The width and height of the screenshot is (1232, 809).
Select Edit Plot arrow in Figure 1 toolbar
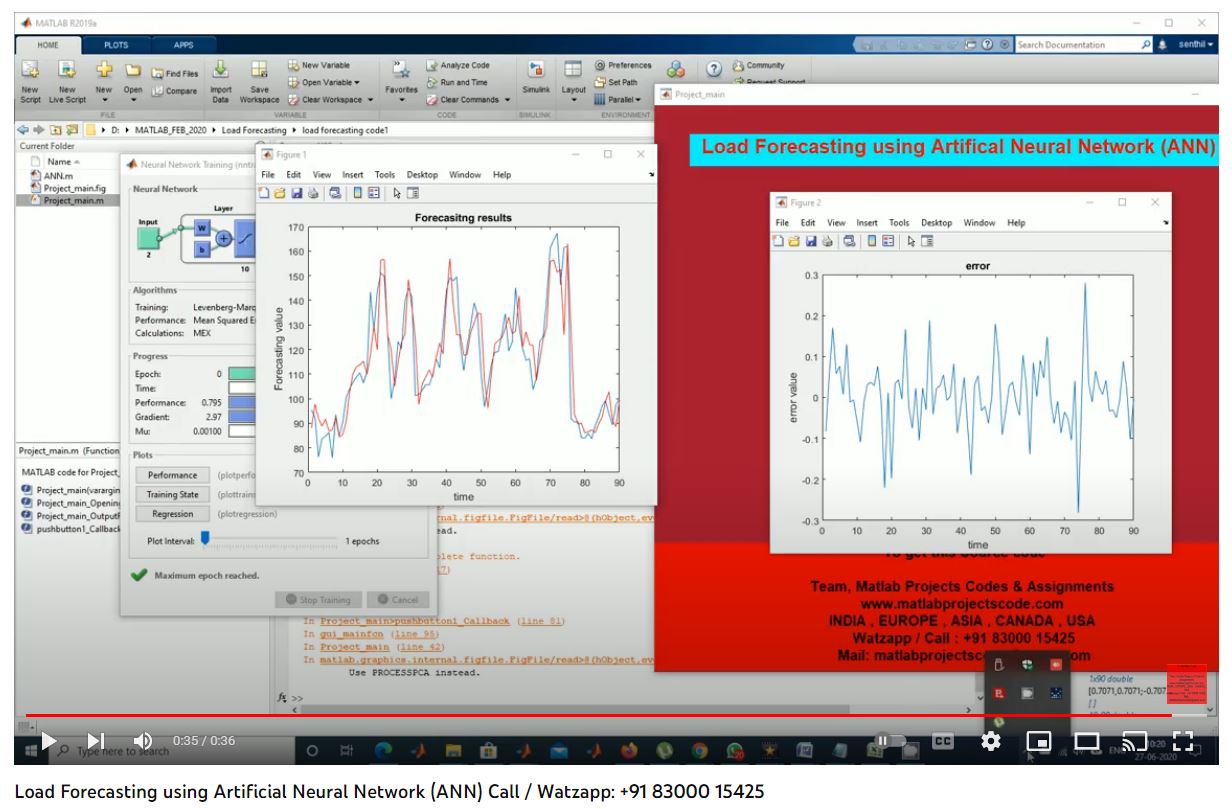coord(397,193)
